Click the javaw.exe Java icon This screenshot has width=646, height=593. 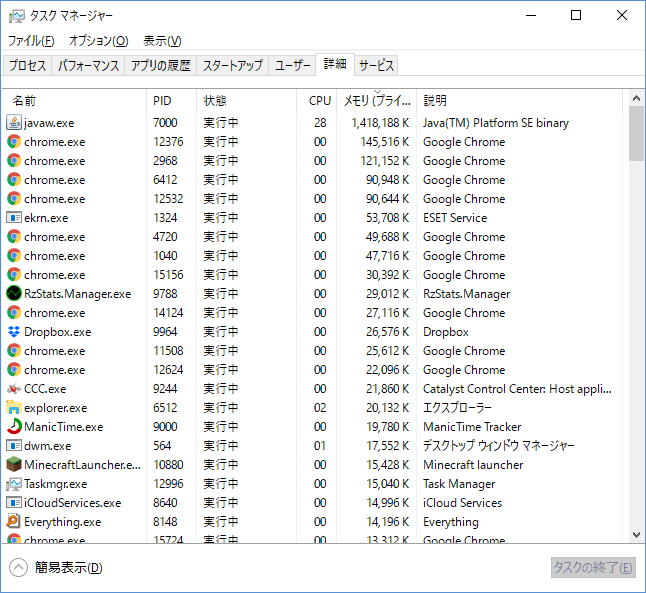point(14,123)
